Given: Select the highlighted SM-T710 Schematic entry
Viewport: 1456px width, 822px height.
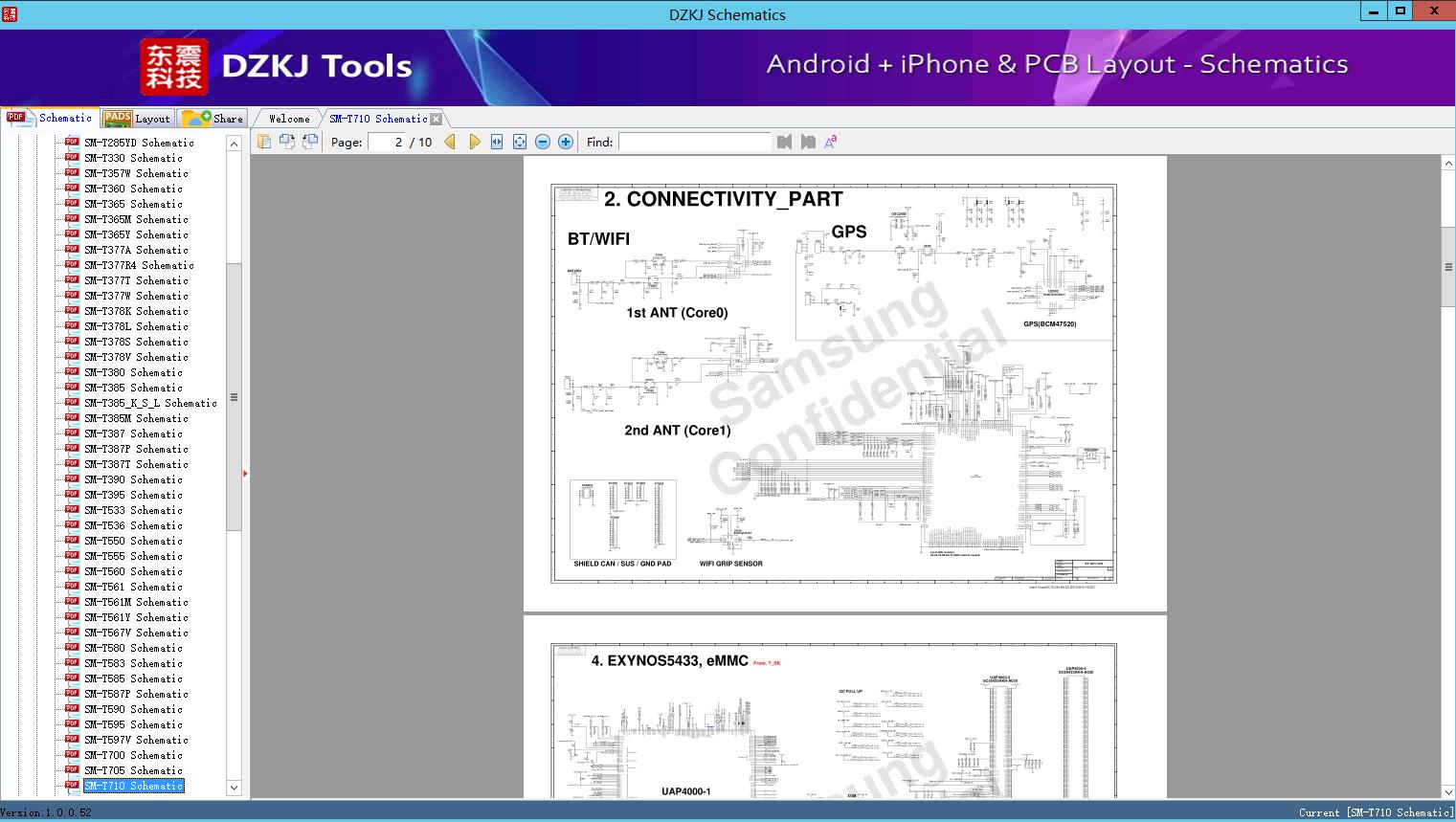Looking at the screenshot, I should click(x=133, y=786).
